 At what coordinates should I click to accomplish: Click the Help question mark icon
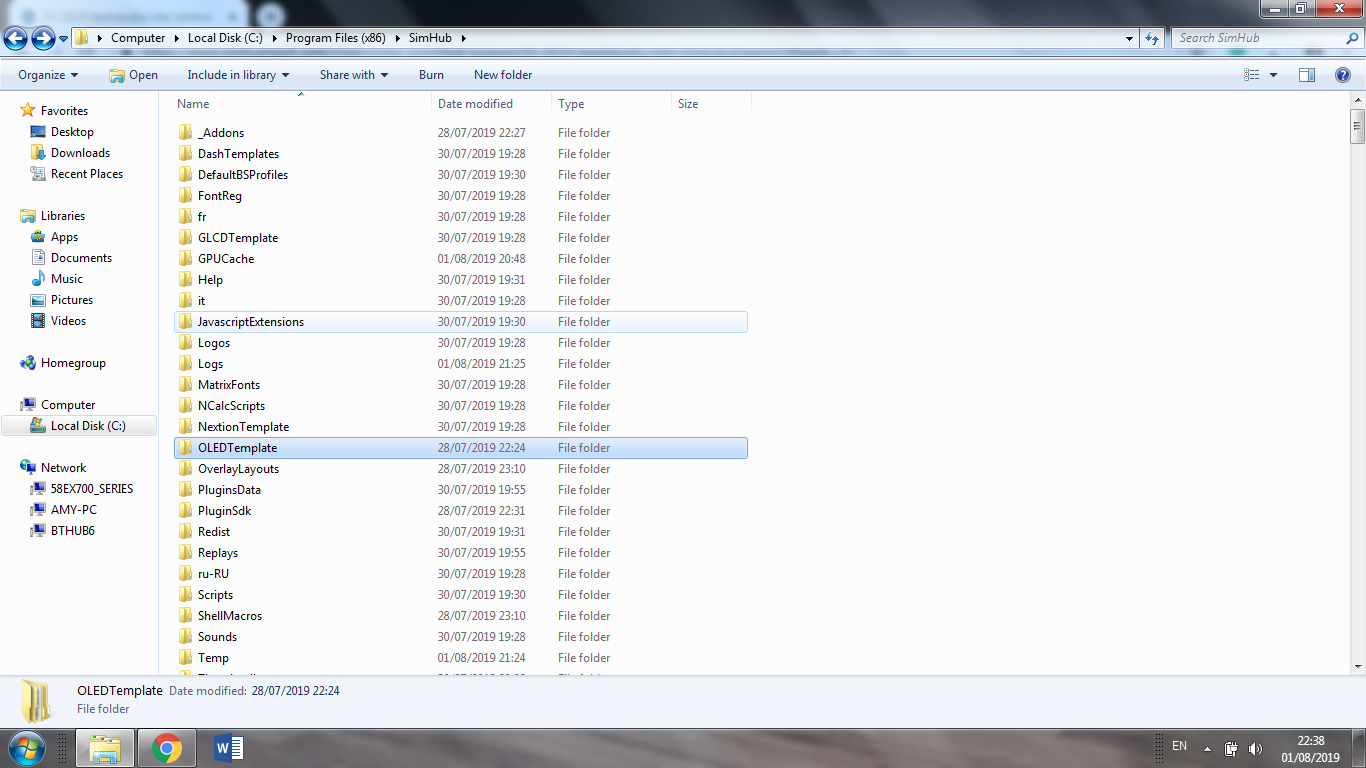(1343, 75)
